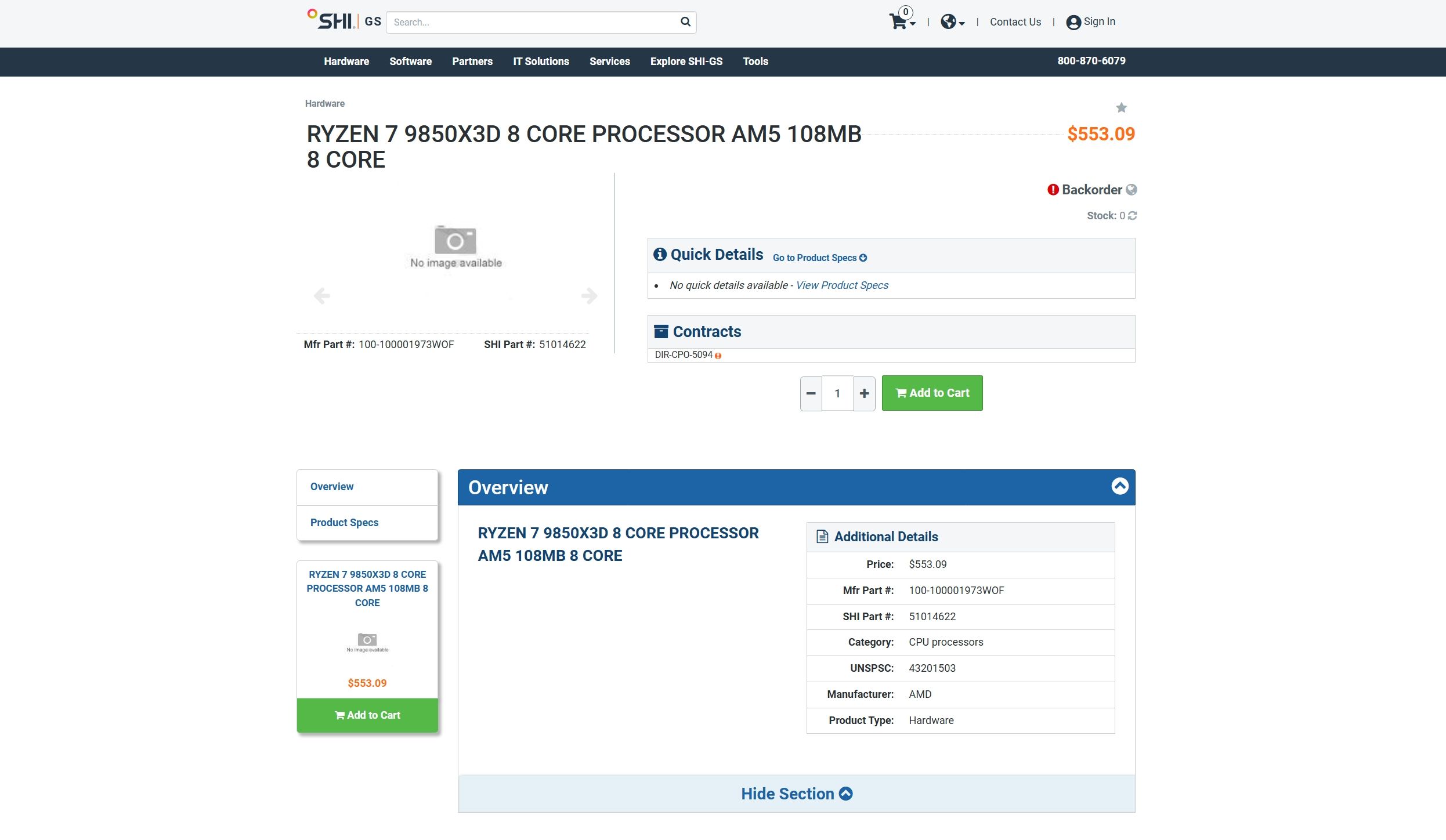
Task: Open the shopping cart icon
Action: pyautogui.click(x=898, y=22)
